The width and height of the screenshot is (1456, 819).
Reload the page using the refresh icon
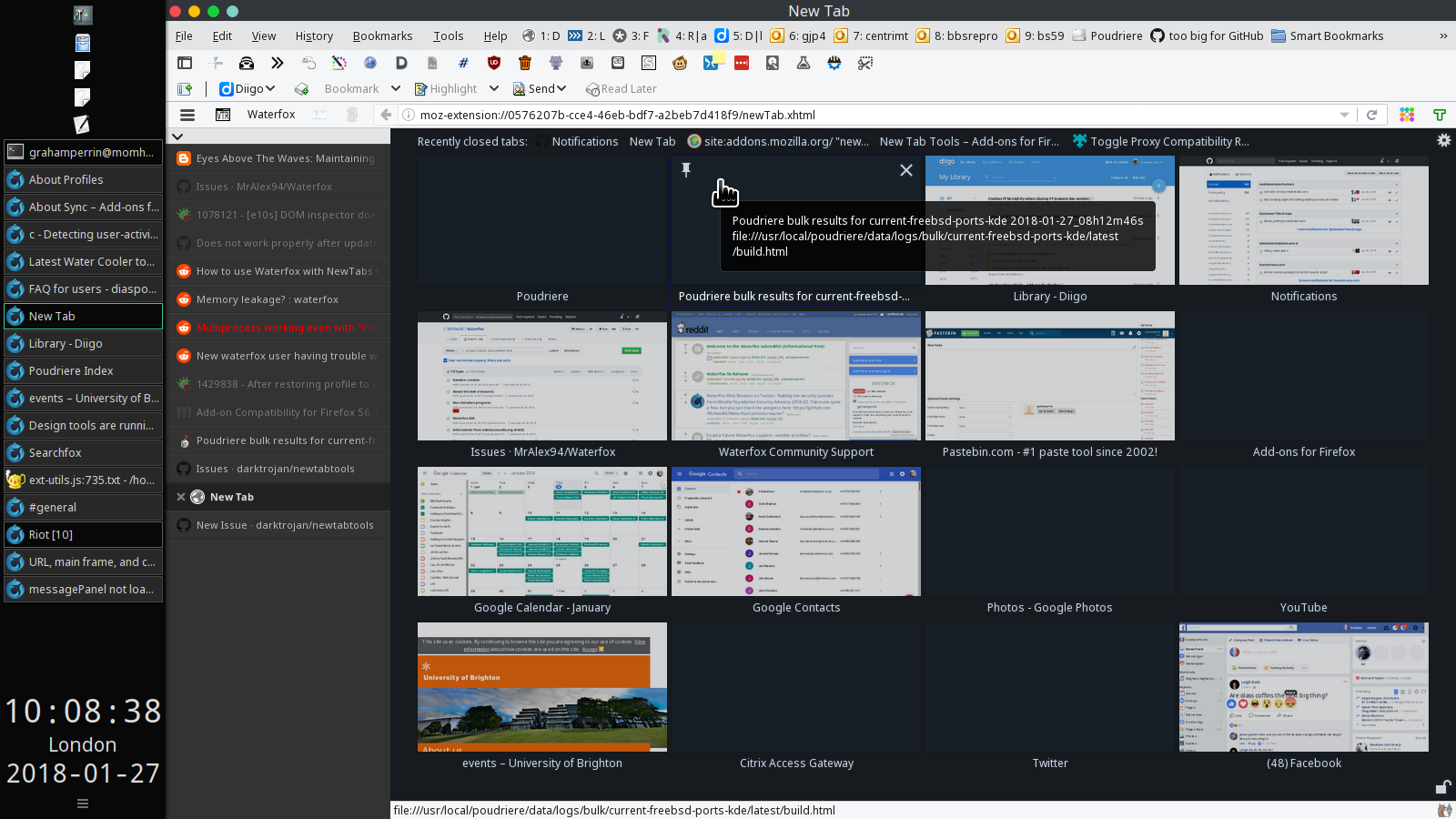(1373, 115)
